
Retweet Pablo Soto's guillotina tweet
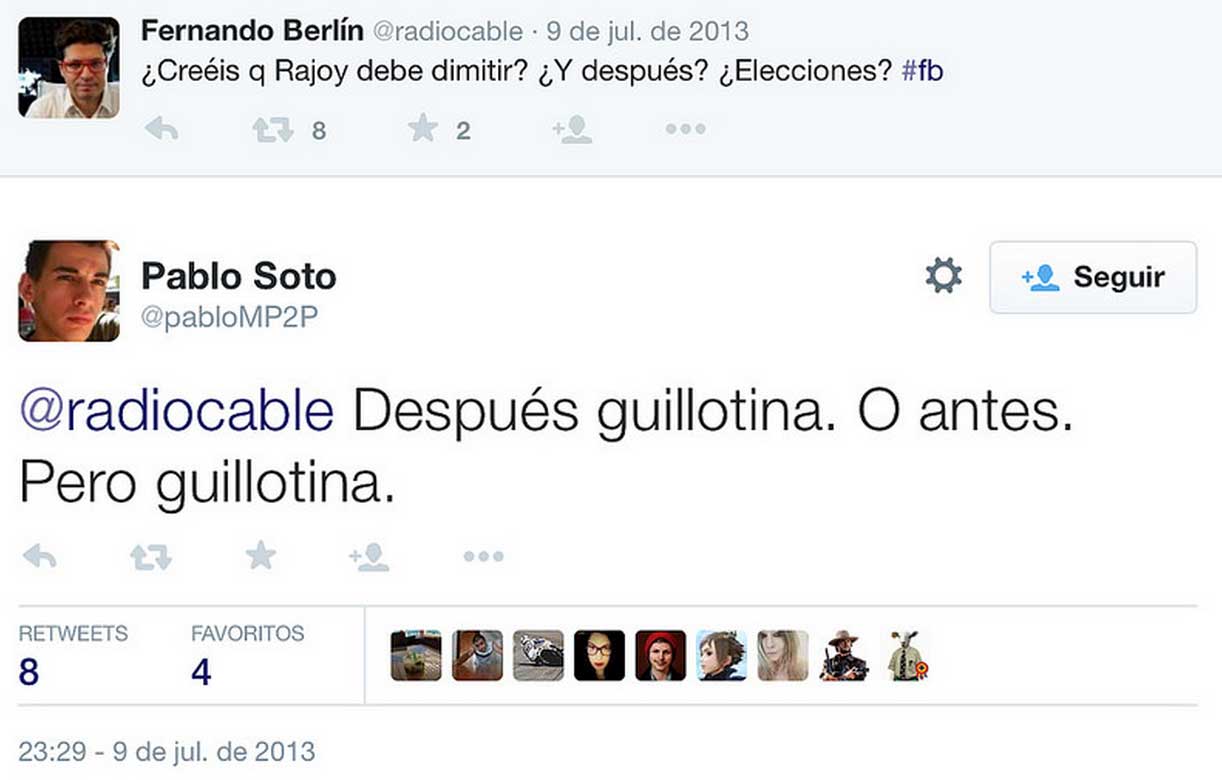coord(151,556)
